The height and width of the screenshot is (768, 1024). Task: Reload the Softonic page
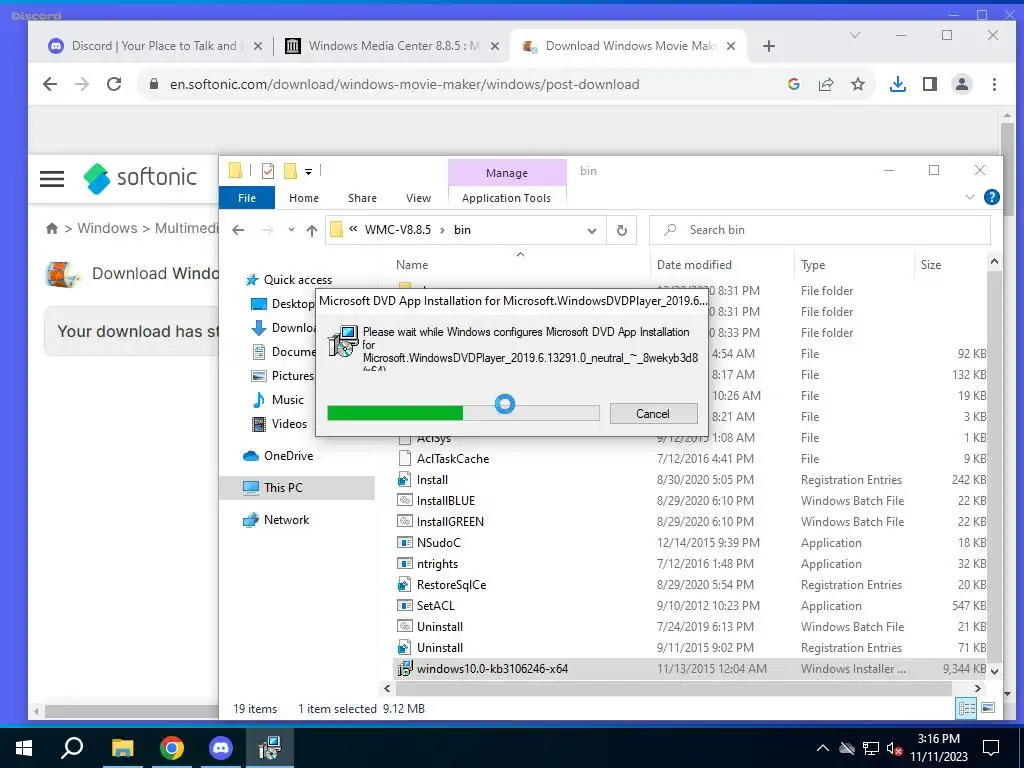pyautogui.click(x=114, y=84)
